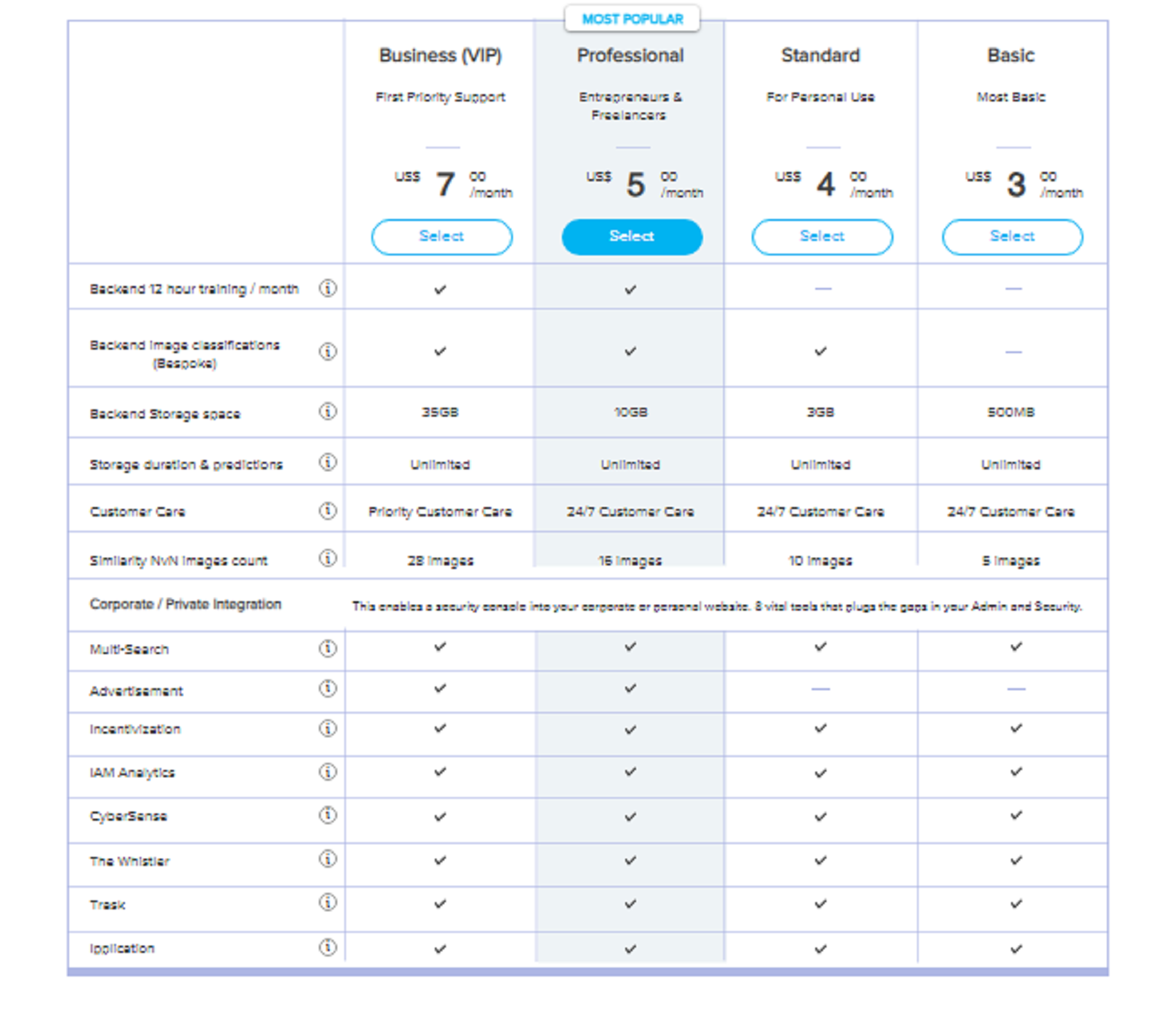
Task: Choose the Professional plan Select button
Action: (x=632, y=237)
